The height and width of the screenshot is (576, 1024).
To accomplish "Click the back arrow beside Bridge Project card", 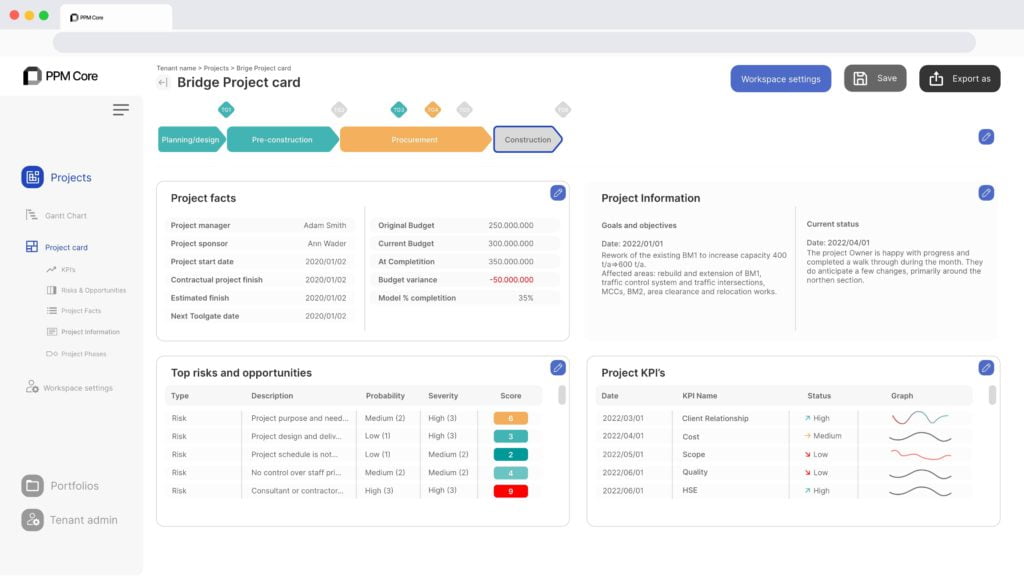I will [x=163, y=83].
